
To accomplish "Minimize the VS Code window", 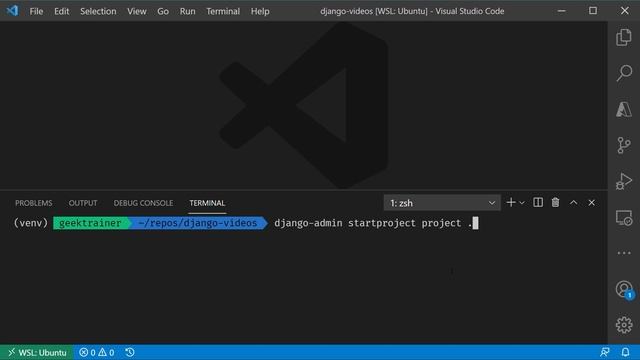I will point(562,11).
